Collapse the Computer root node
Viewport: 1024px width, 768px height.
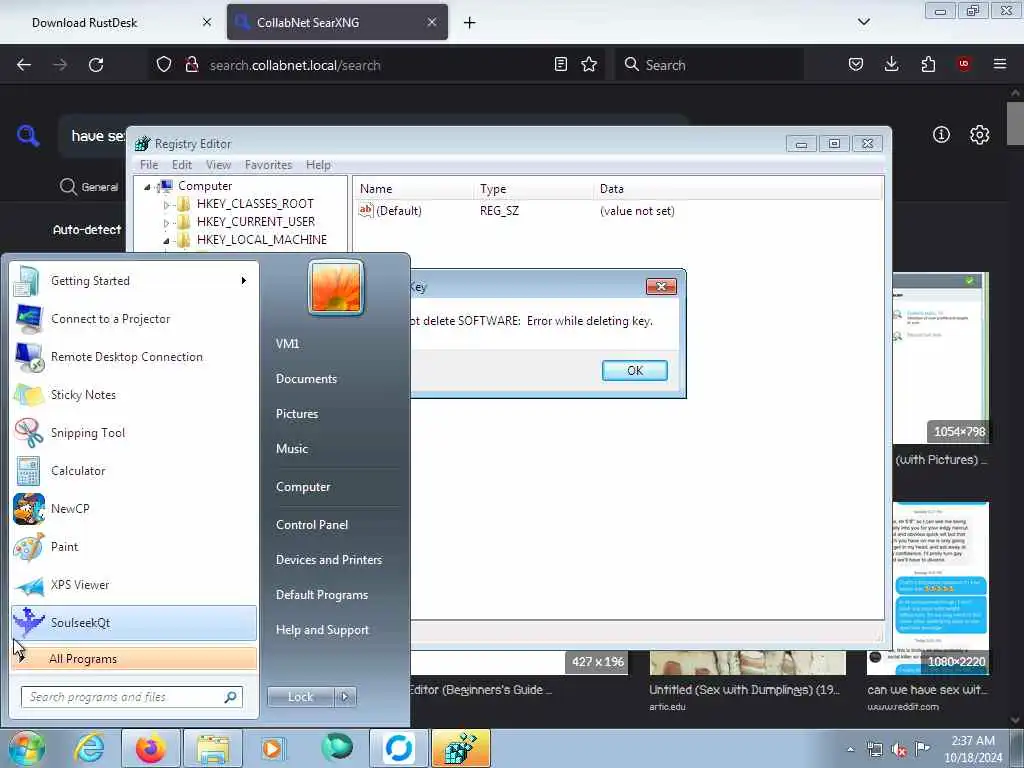148,187
